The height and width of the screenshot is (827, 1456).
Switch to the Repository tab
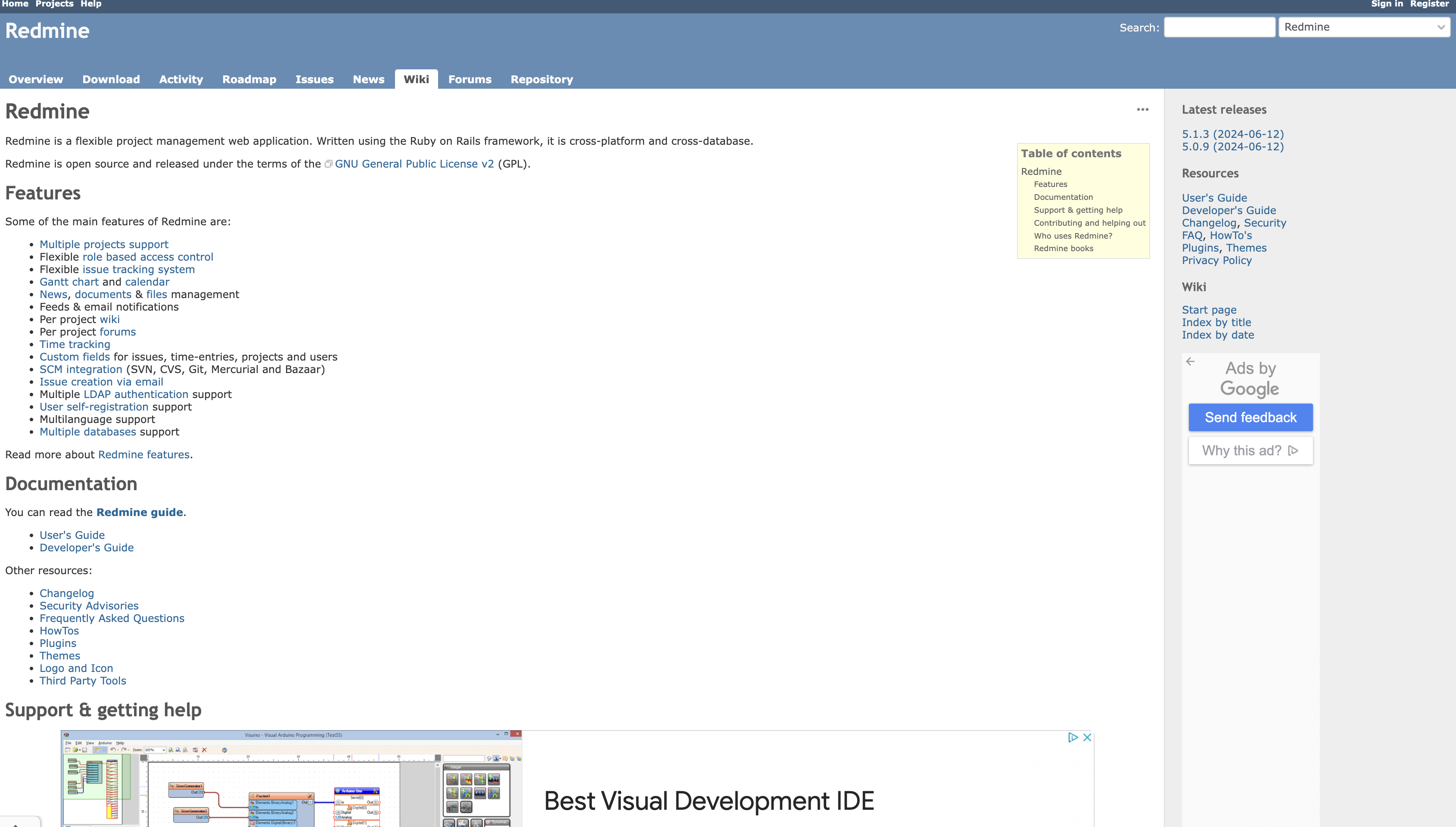coord(541,79)
